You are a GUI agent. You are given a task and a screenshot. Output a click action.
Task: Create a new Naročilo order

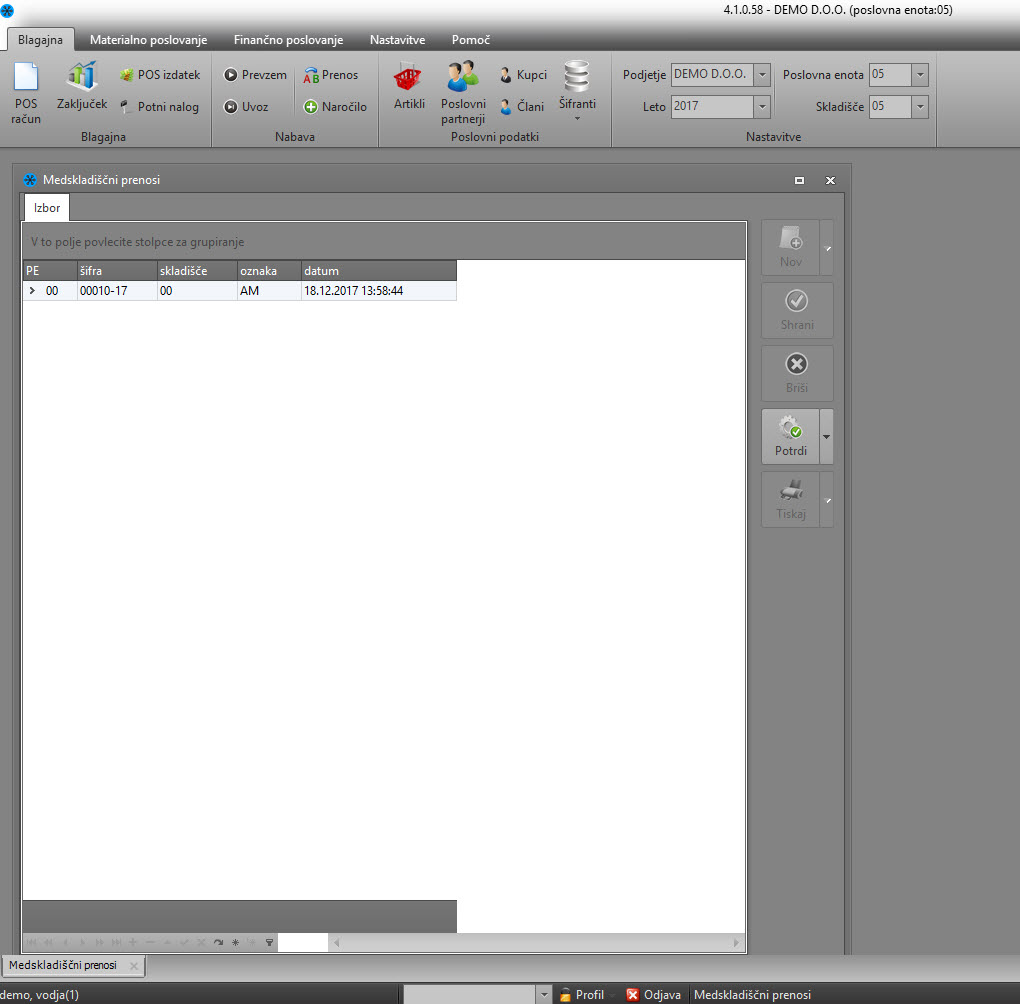tap(336, 107)
